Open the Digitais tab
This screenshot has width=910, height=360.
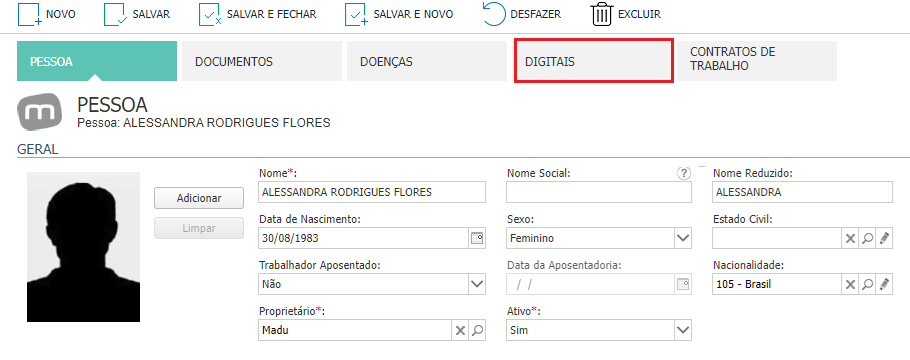[594, 61]
